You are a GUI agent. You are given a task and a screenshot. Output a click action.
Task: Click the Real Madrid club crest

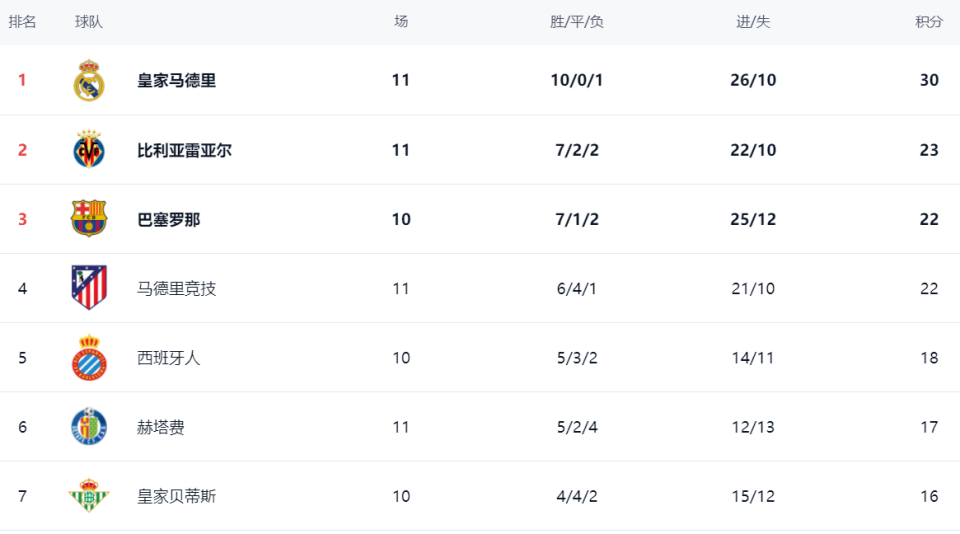89,80
